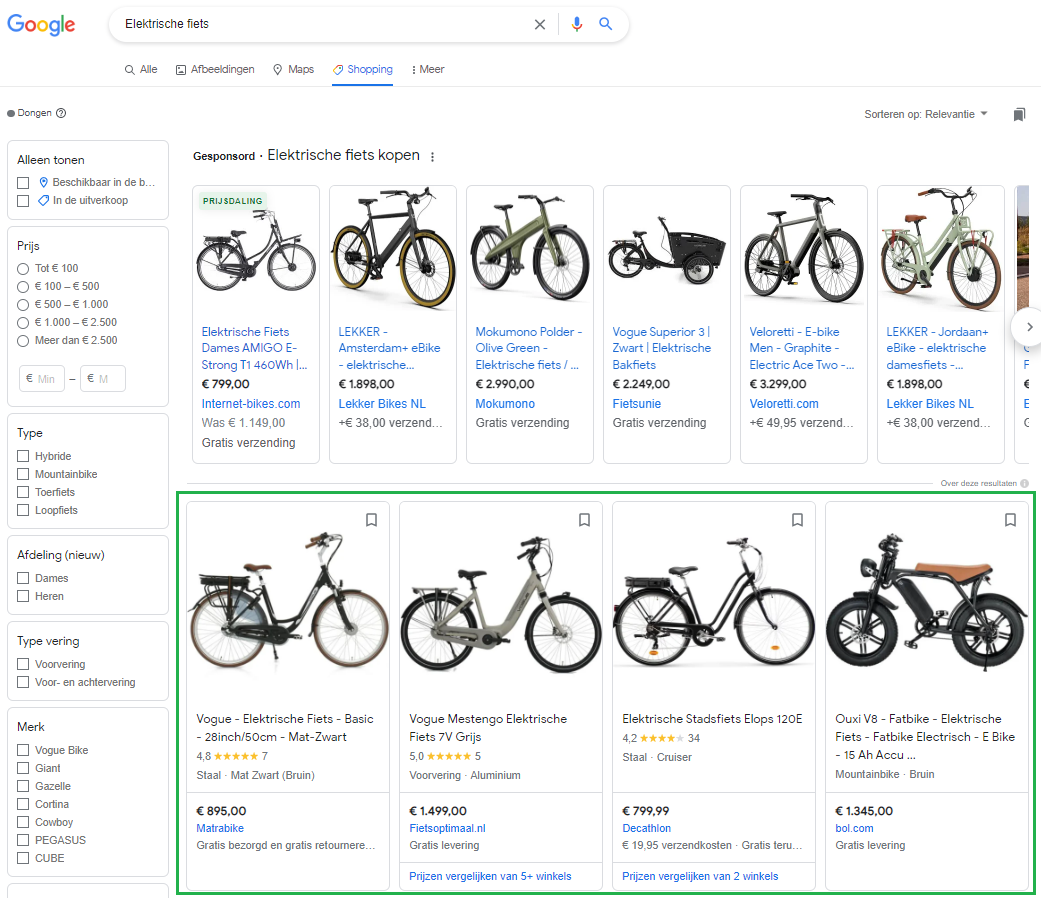
Task: Start voice search with the microphone icon
Action: click(577, 25)
